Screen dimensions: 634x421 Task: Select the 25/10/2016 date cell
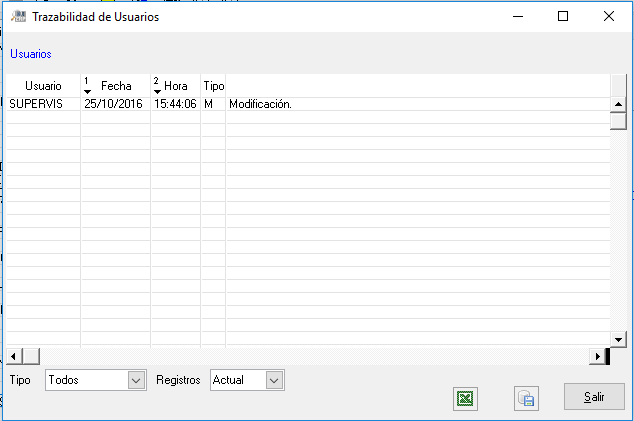coord(114,104)
